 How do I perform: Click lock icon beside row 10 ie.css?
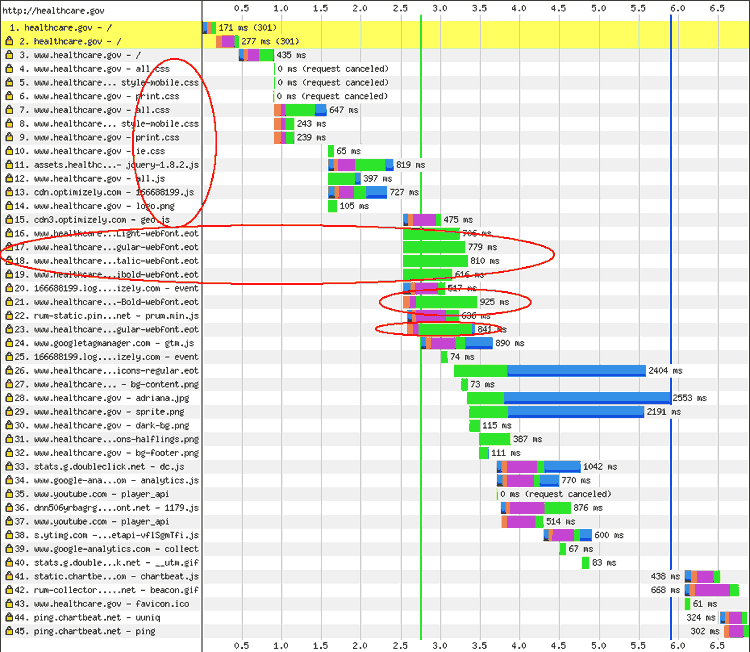(9, 151)
